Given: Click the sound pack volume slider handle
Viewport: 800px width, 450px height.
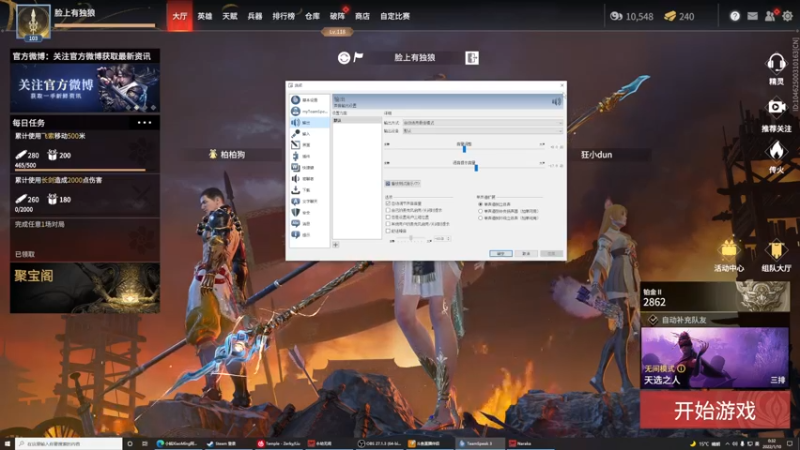Looking at the screenshot, I should pos(476,167).
